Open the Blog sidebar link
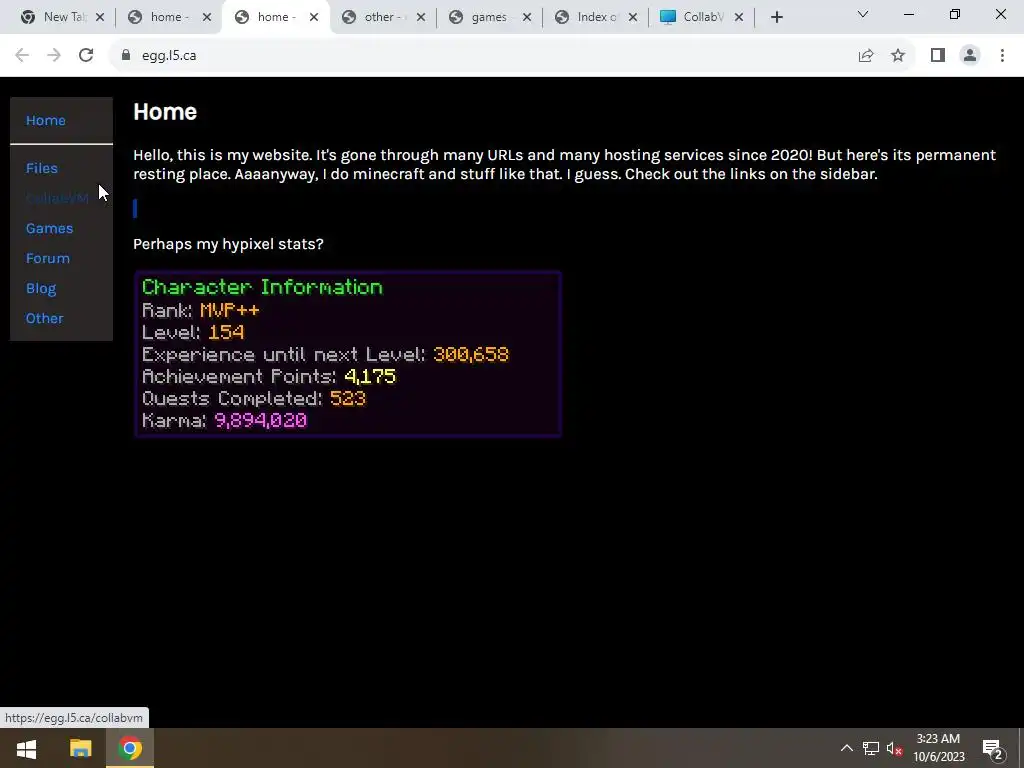Screen dimensions: 1024x768 (41, 288)
